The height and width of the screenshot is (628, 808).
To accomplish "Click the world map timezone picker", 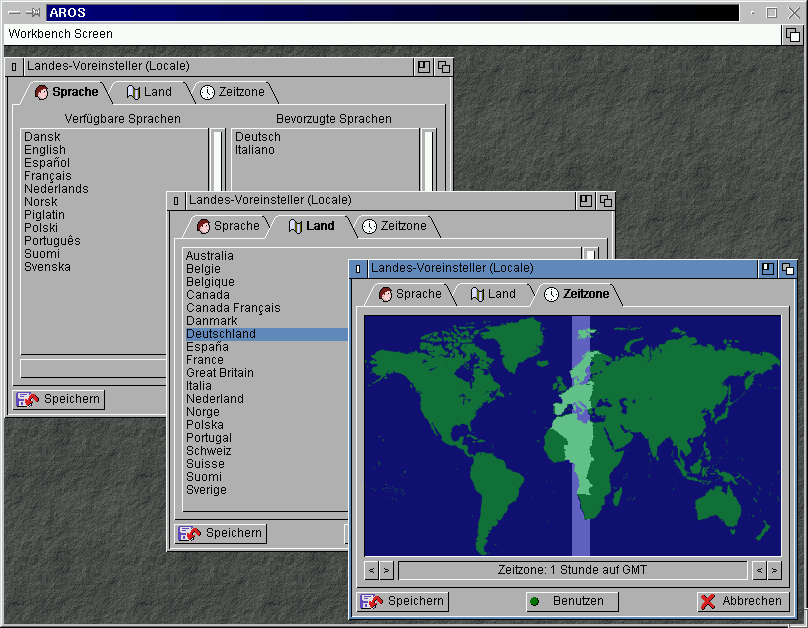I will [573, 435].
